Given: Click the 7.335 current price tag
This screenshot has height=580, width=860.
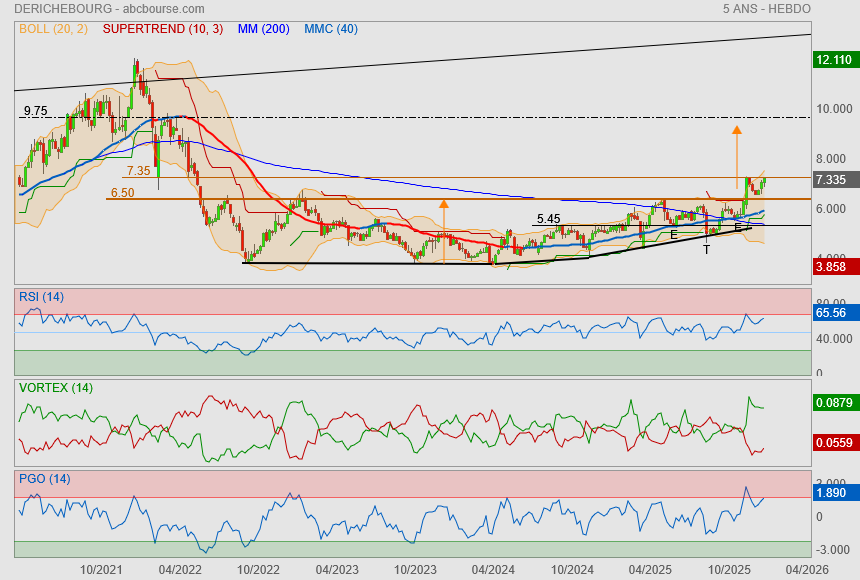Looking at the screenshot, I should point(833,180).
